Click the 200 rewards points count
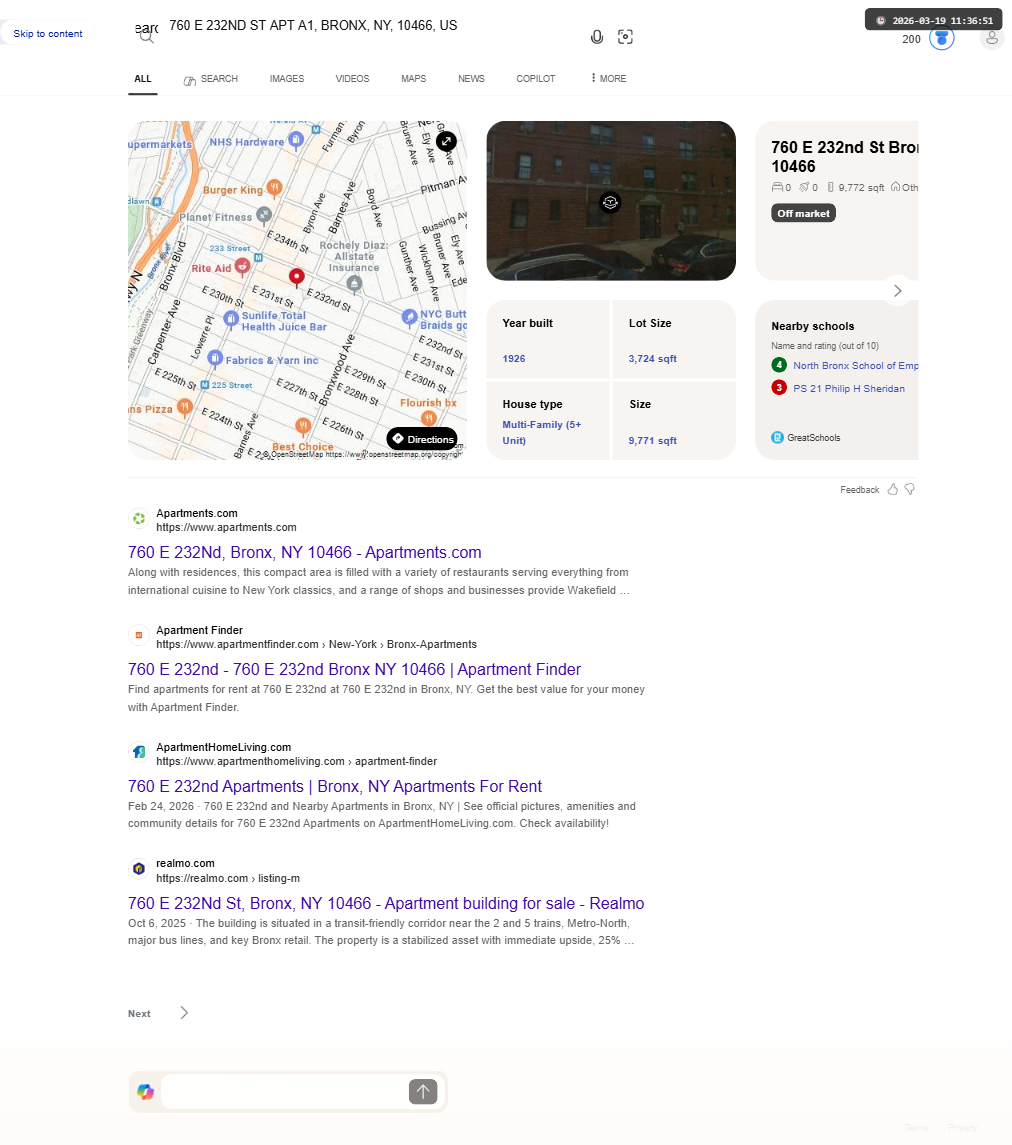Screen dimensions: 1012x1145 [x=911, y=39]
